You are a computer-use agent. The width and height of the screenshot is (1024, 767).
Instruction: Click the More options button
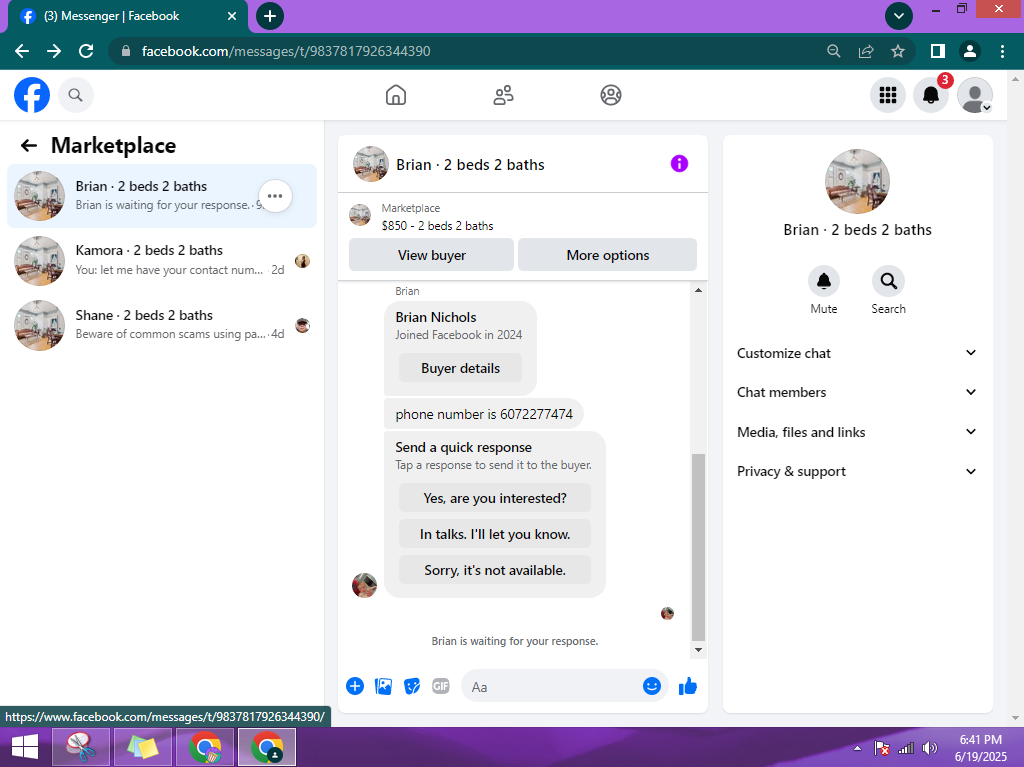click(607, 255)
